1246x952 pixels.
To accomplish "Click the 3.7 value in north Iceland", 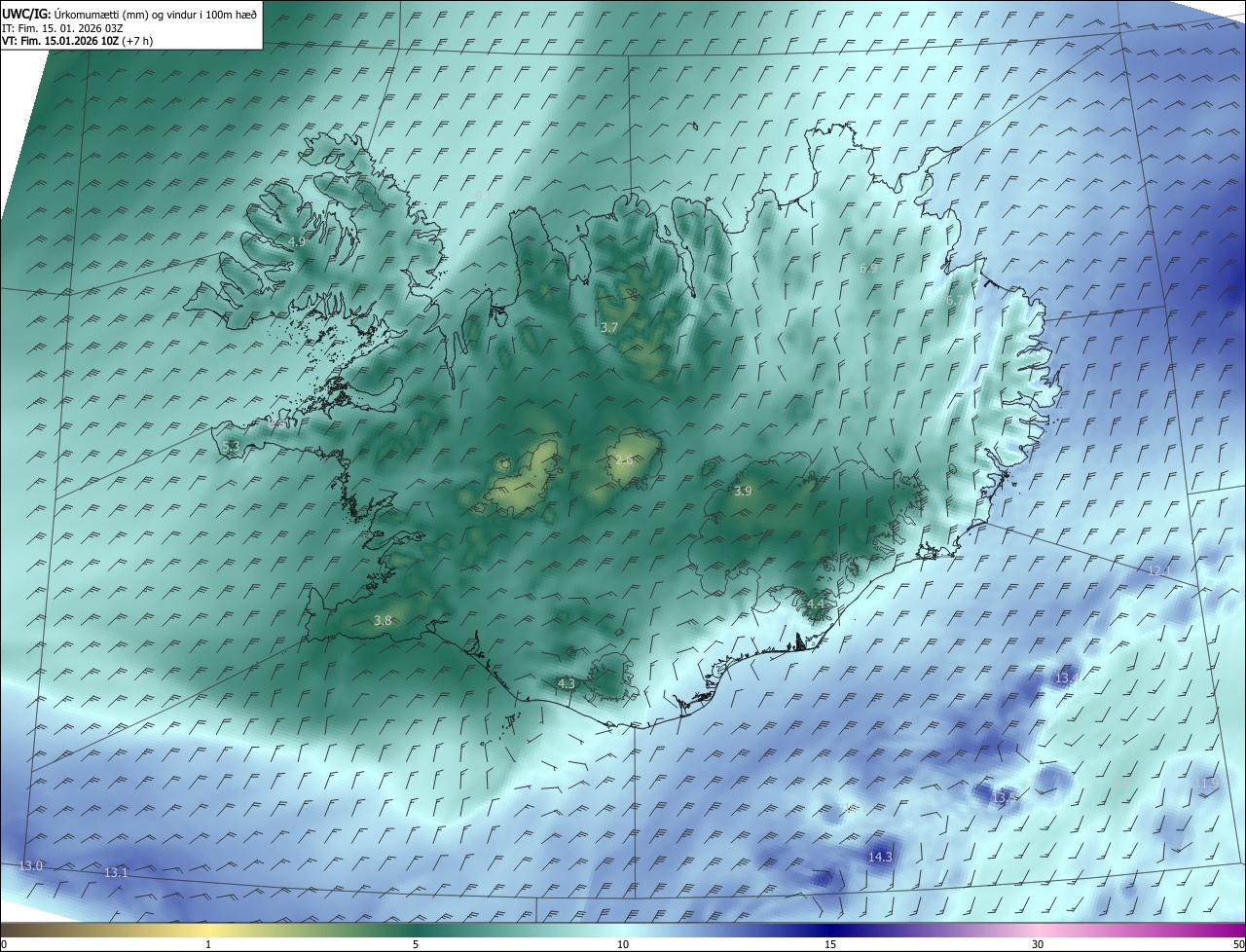I will click(609, 328).
